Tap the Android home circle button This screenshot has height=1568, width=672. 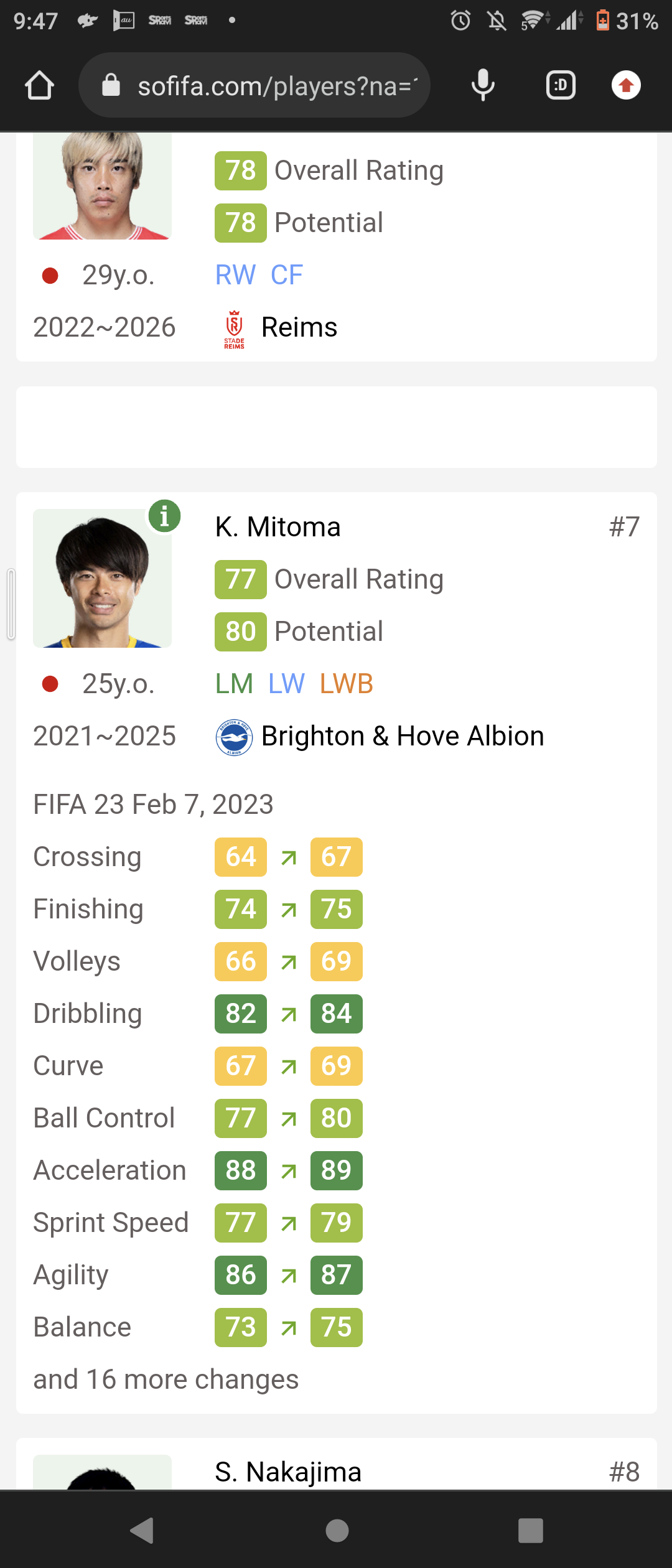pos(337,1530)
